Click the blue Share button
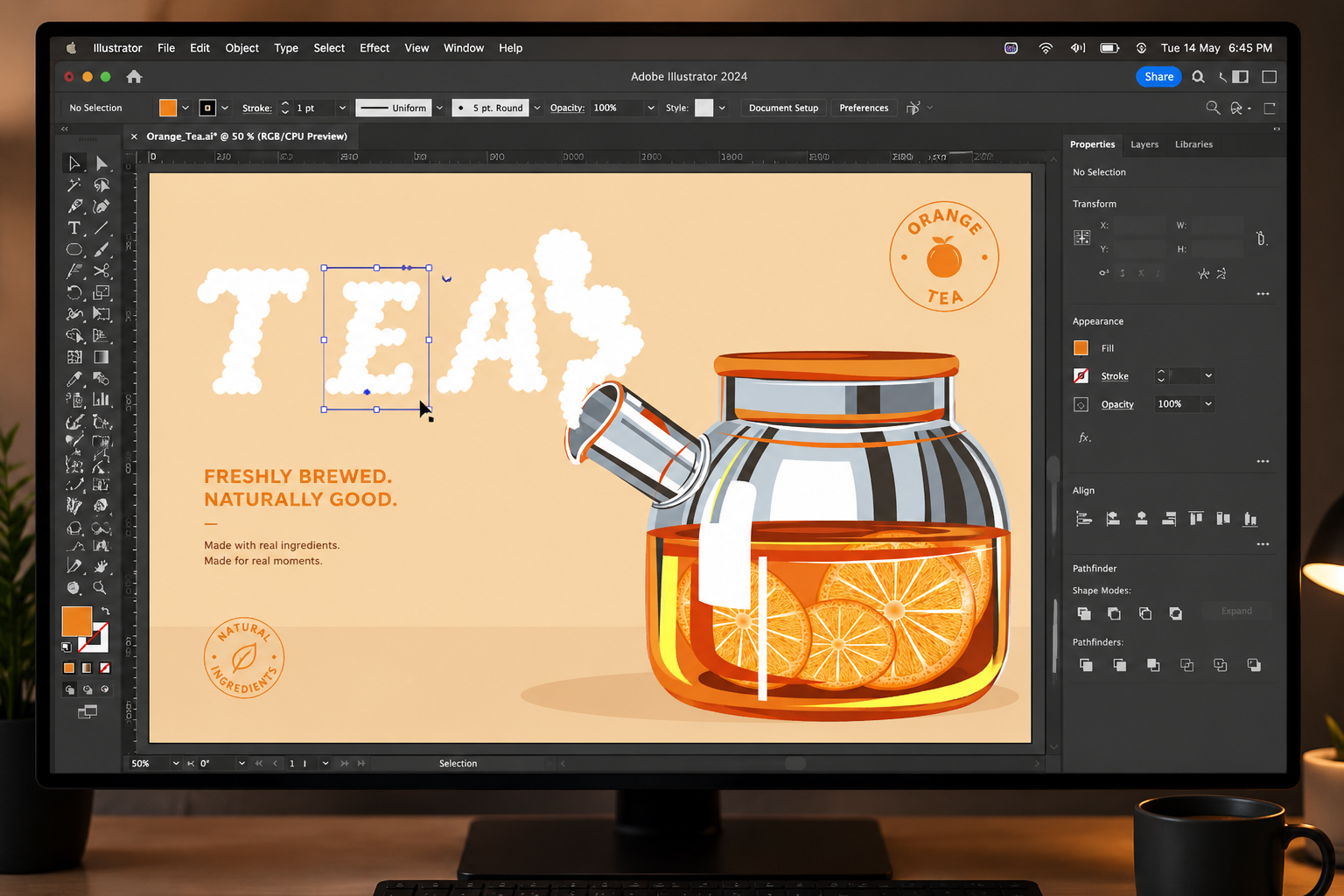Image resolution: width=1344 pixels, height=896 pixels. coord(1158,77)
